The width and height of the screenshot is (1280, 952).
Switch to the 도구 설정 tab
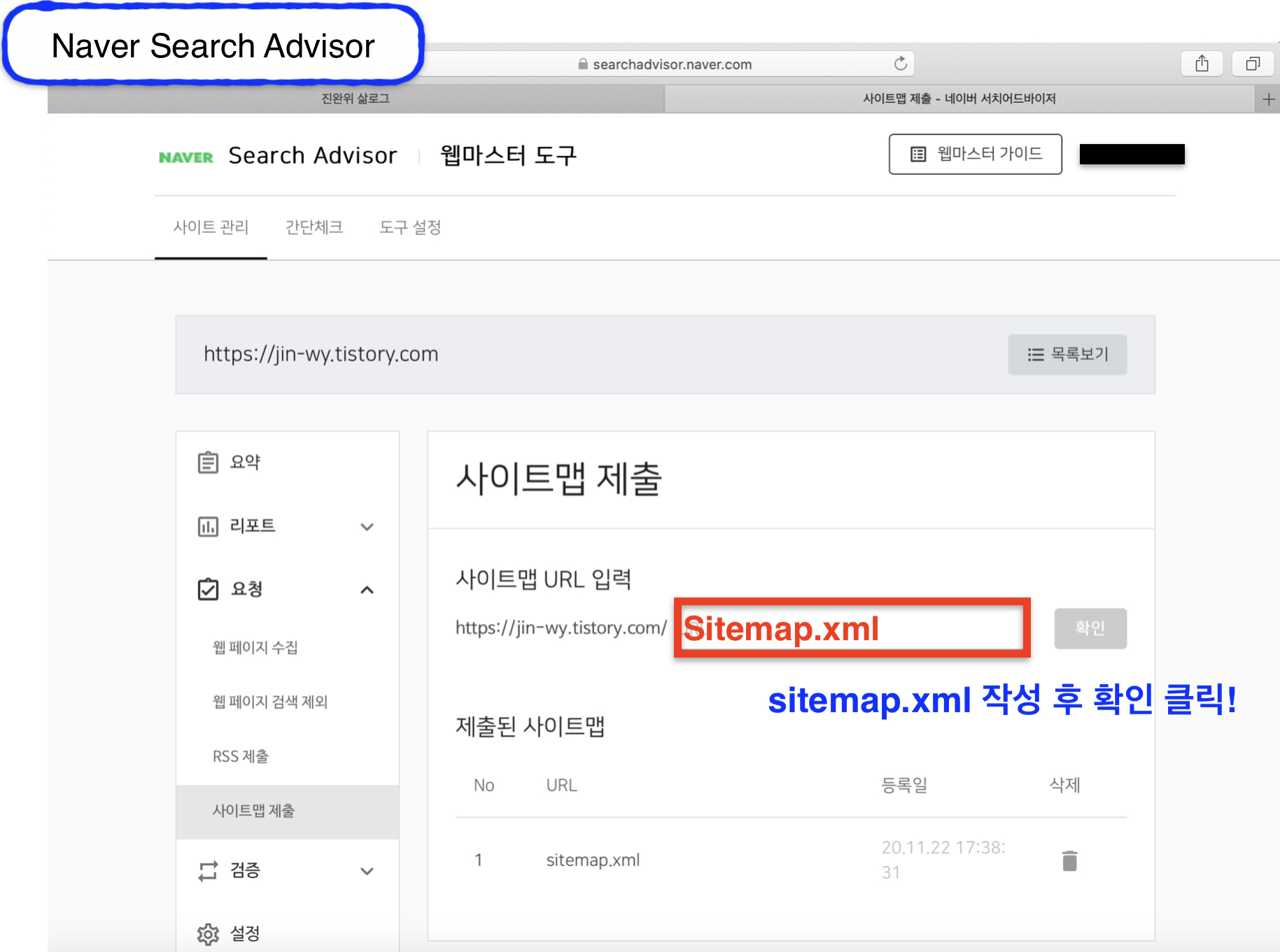pos(410,227)
